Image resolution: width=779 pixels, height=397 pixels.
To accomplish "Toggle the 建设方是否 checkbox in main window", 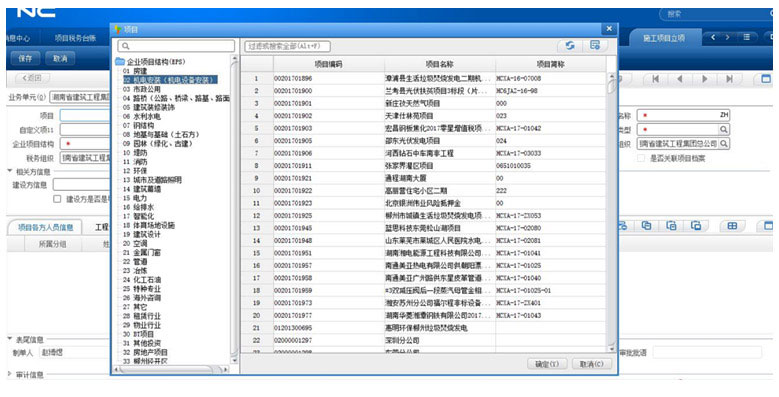I will pyautogui.click(x=57, y=199).
